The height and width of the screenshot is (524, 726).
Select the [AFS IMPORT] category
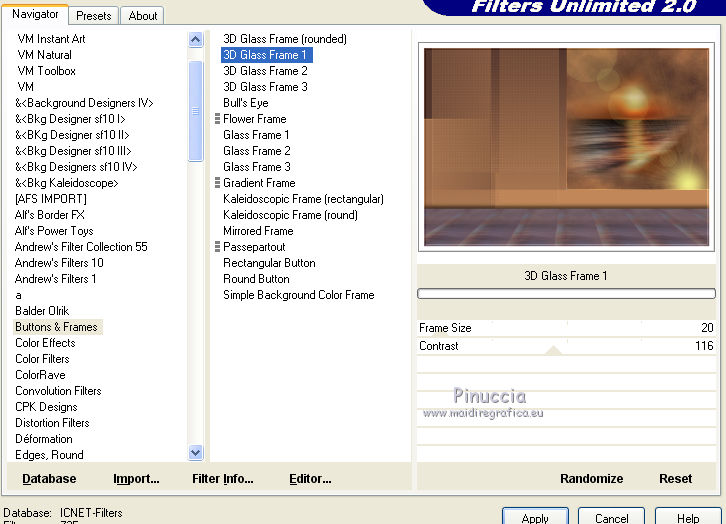51,199
